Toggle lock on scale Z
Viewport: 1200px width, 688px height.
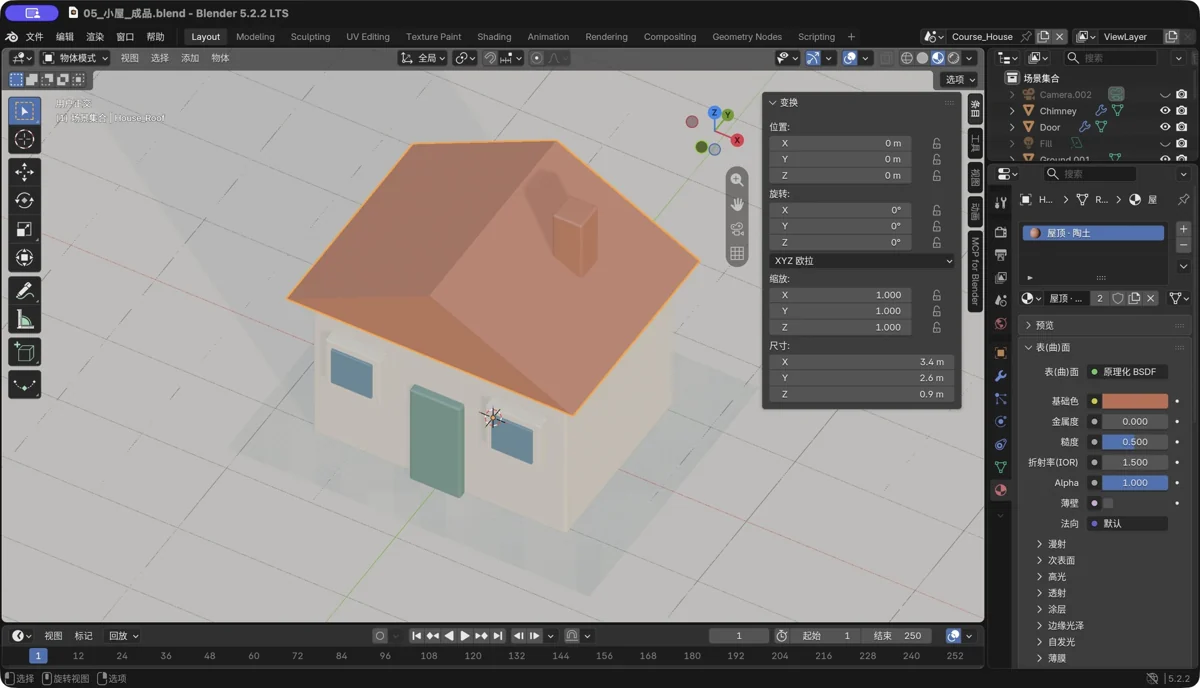937,327
